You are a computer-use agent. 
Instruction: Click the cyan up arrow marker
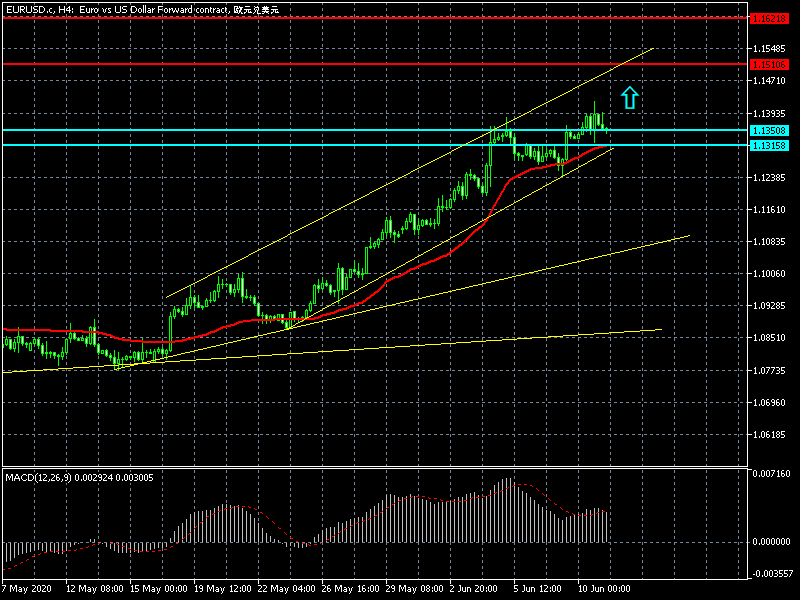629,97
